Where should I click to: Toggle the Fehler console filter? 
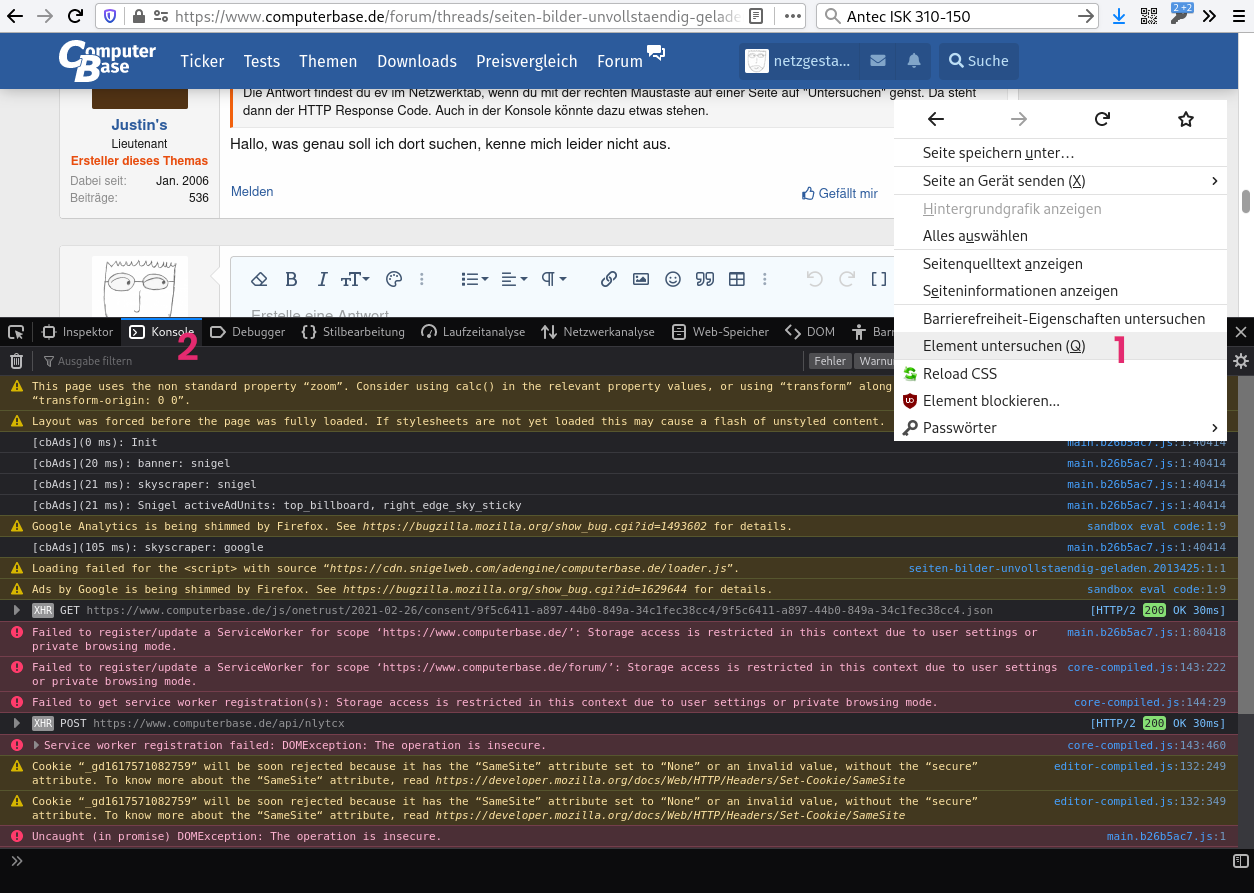click(830, 361)
